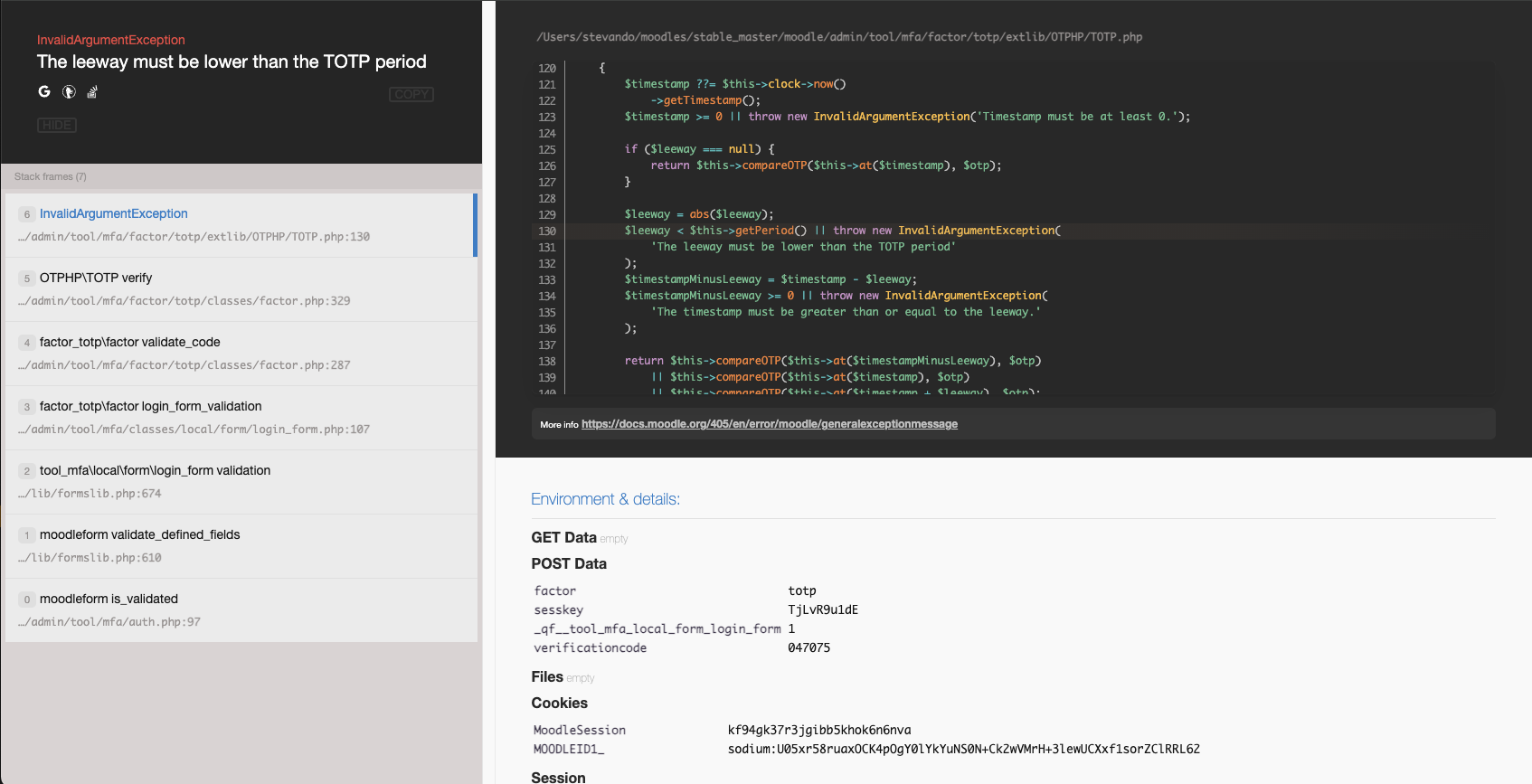This screenshot has height=784, width=1532.
Task: Open the docs.moodle.org generalexceptionmessage link
Action: 770,424
